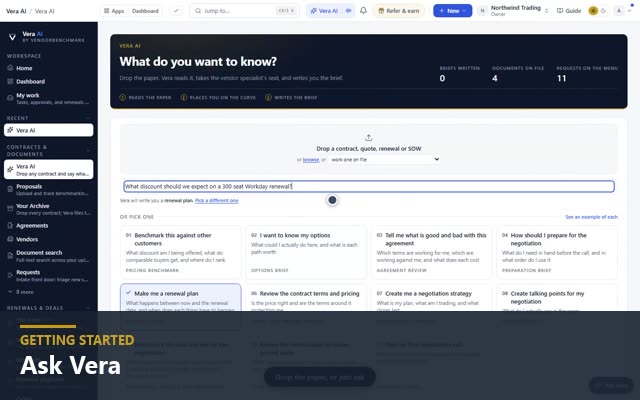Click the upload arrow icon in drop zone

[x=369, y=138]
